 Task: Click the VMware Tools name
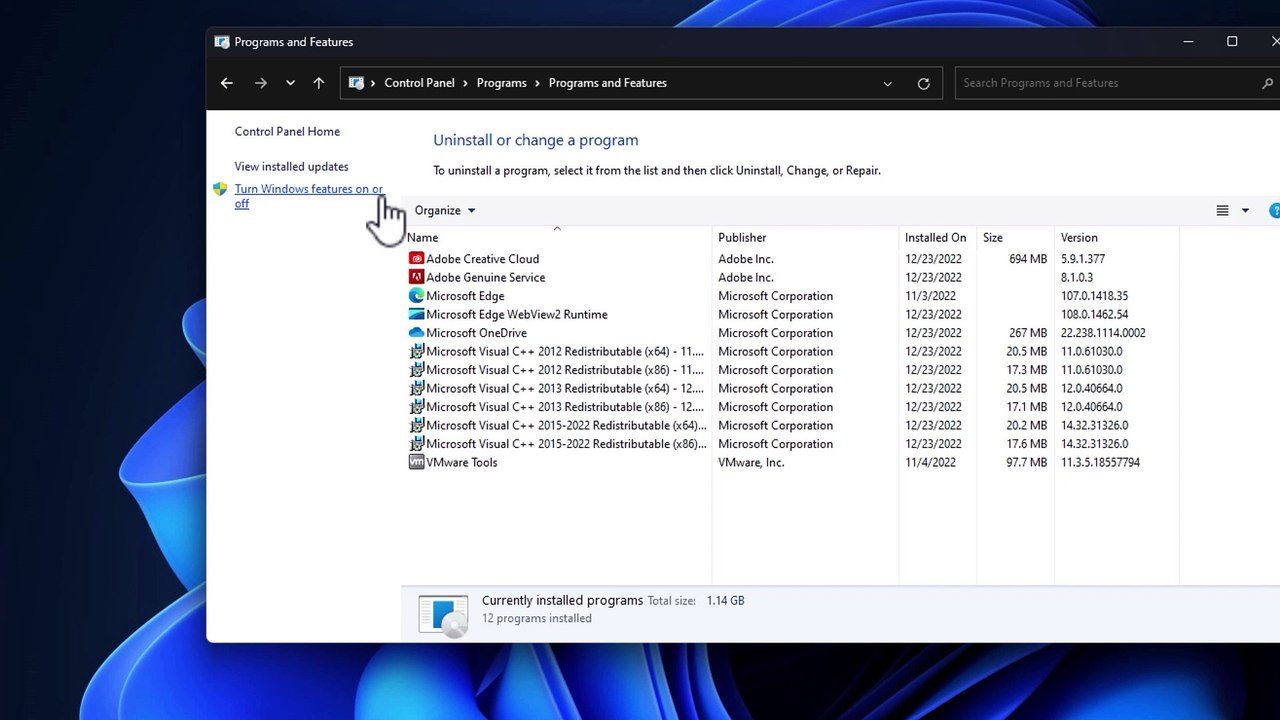tap(461, 462)
